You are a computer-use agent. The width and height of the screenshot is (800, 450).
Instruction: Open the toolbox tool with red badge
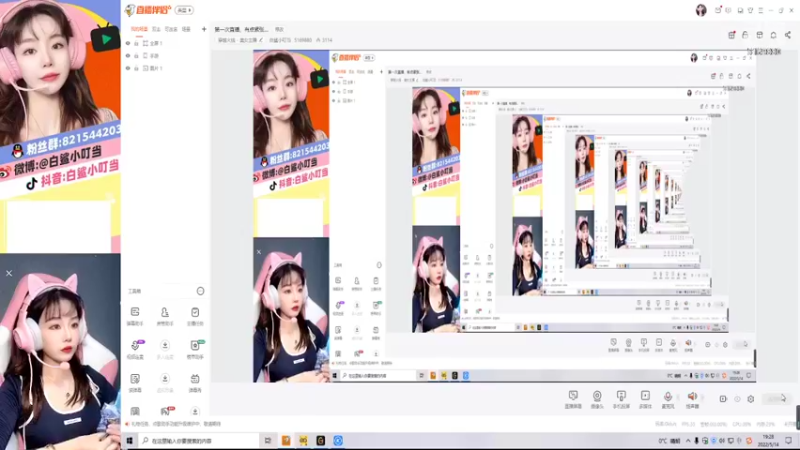[x=166, y=411]
